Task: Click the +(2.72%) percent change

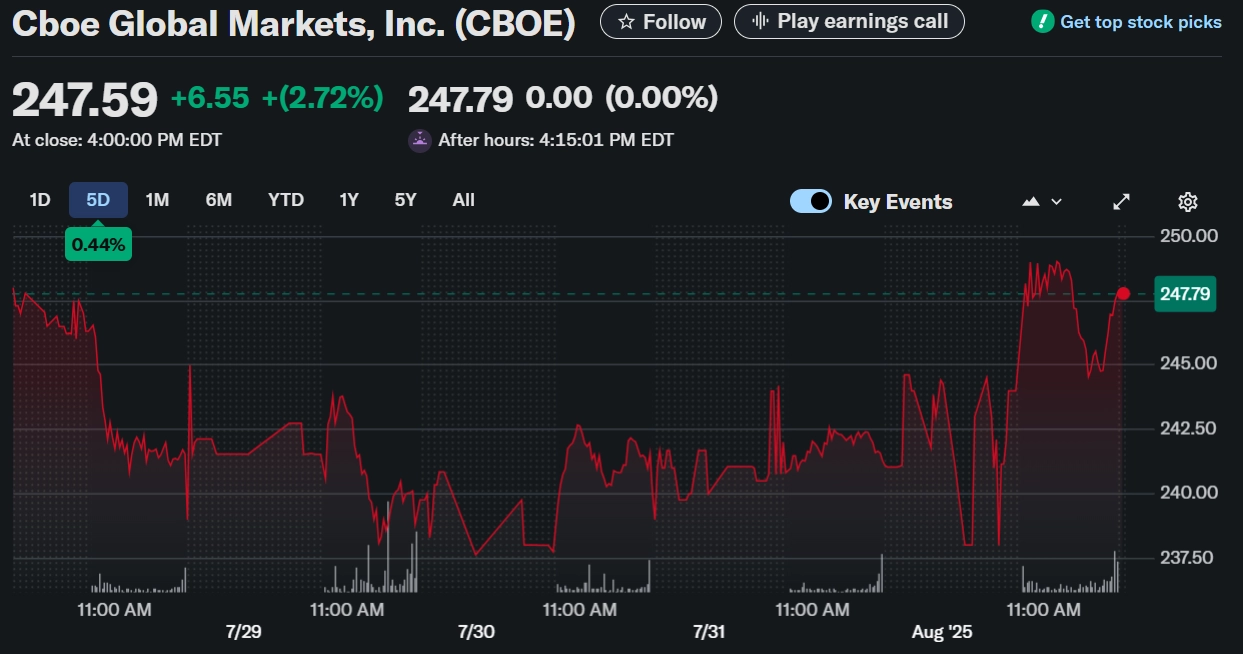Action: [322, 98]
